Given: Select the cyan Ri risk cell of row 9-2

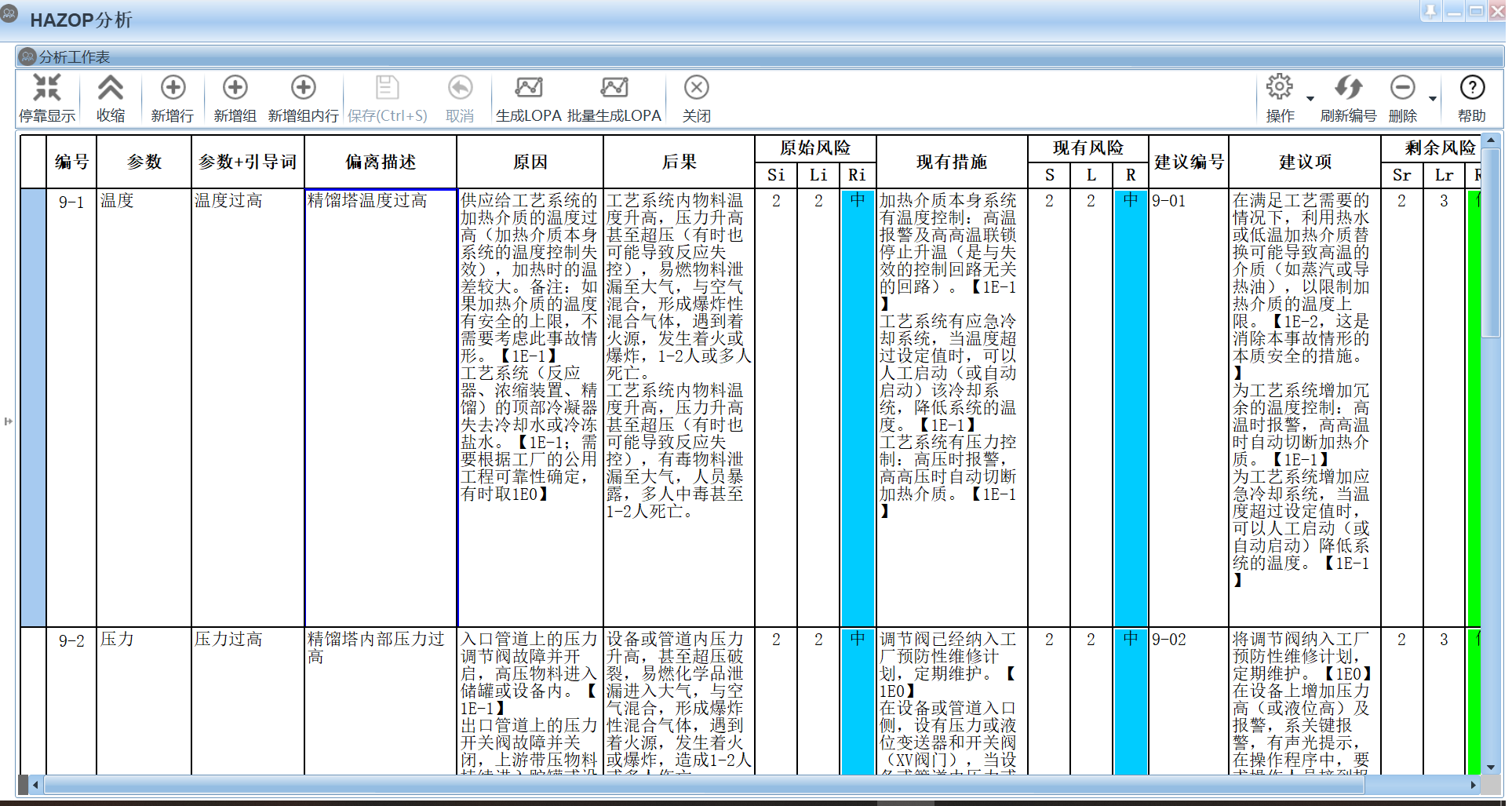Looking at the screenshot, I should 858,701.
